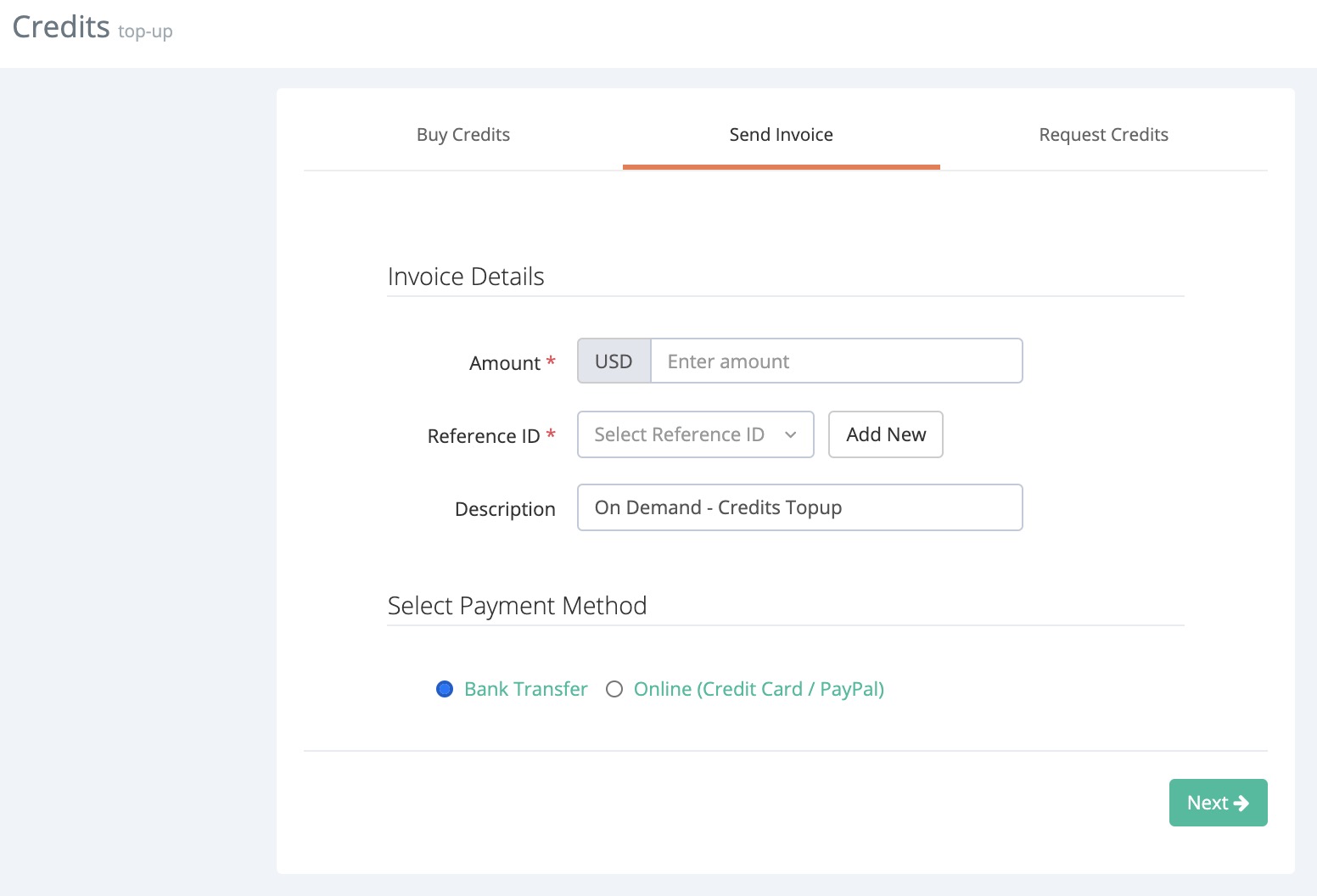Click the Credits top-up page heading
This screenshot has width=1317, height=896.
coord(92,28)
